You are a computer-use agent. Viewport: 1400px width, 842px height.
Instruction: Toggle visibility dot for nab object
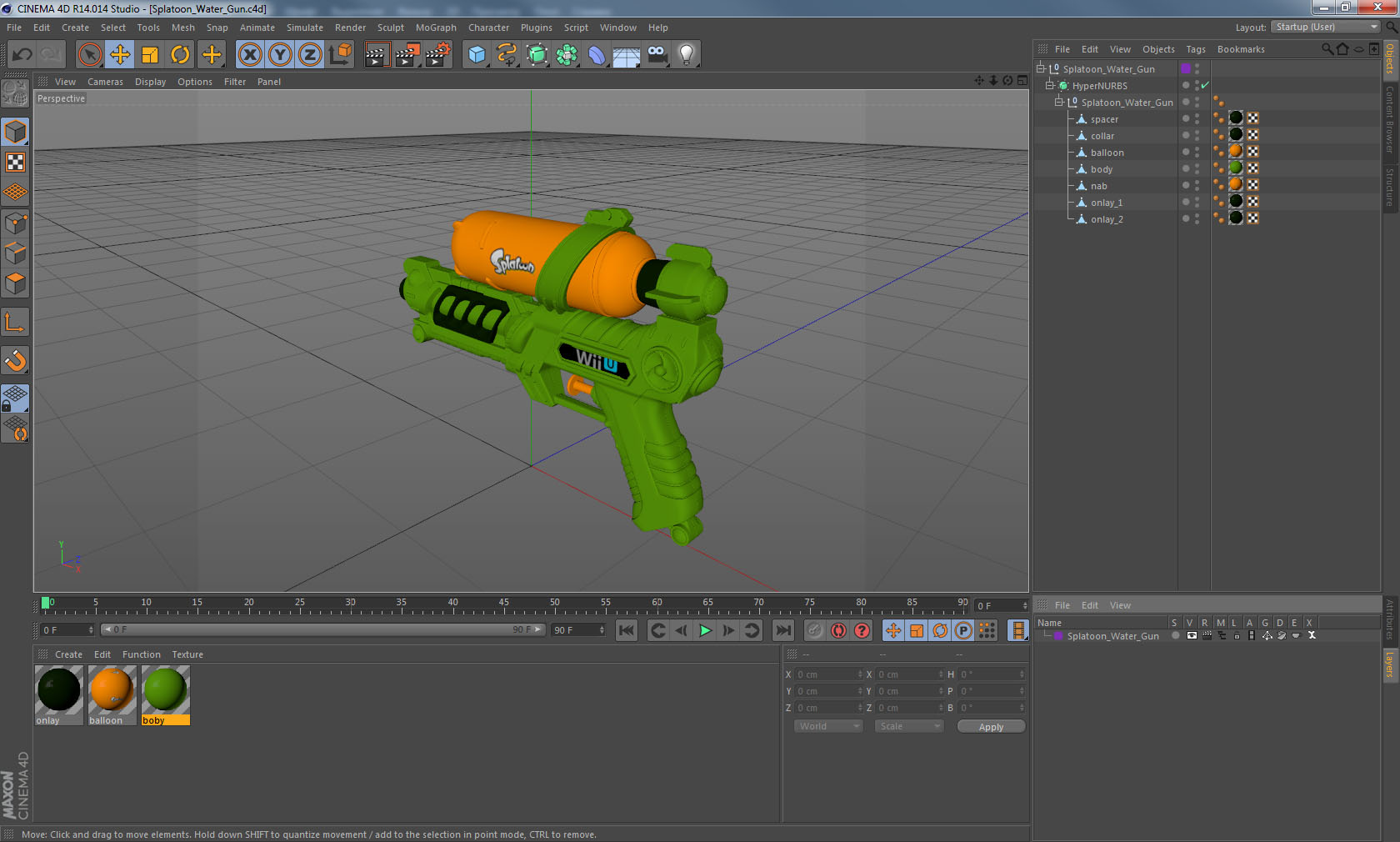[1186, 185]
